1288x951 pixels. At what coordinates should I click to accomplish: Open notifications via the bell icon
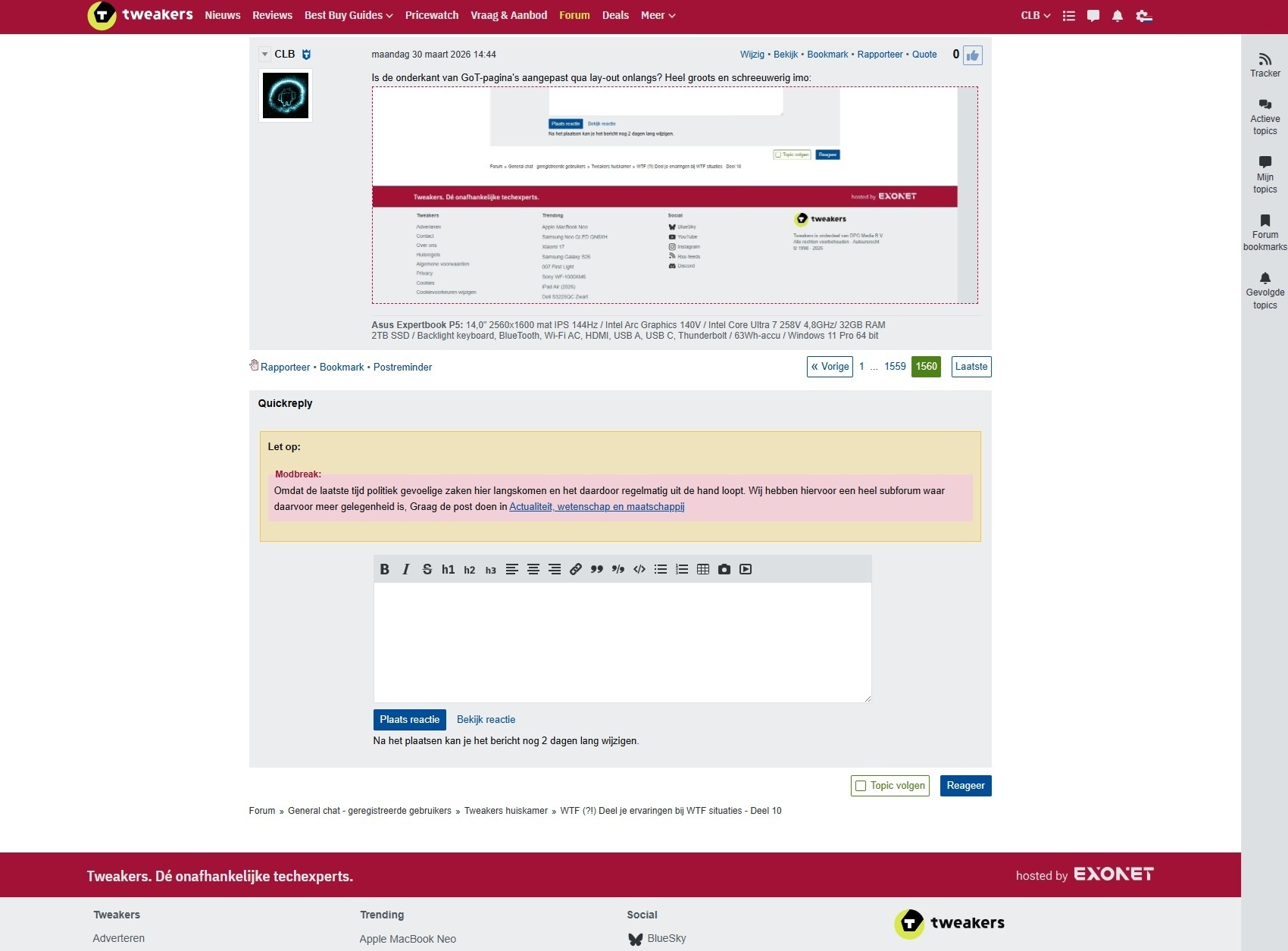(x=1117, y=15)
